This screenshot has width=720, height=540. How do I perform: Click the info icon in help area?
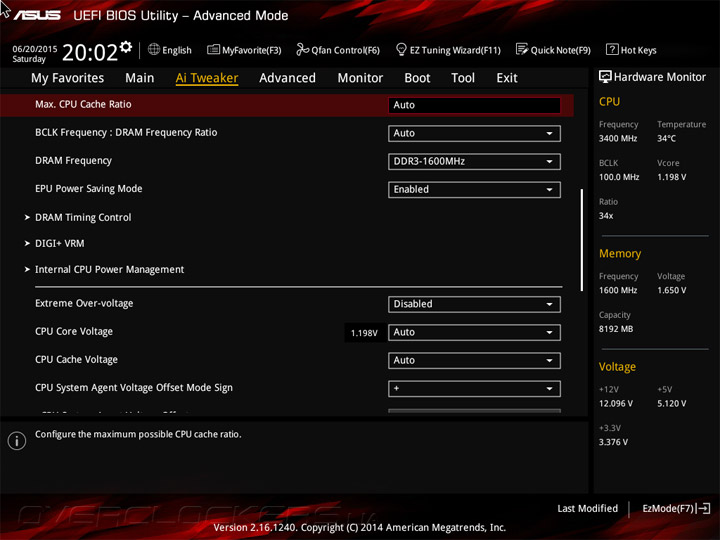17,441
